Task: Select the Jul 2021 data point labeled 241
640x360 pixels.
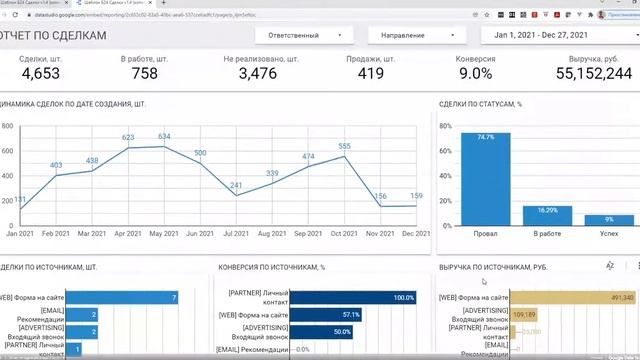Action: coord(236,196)
